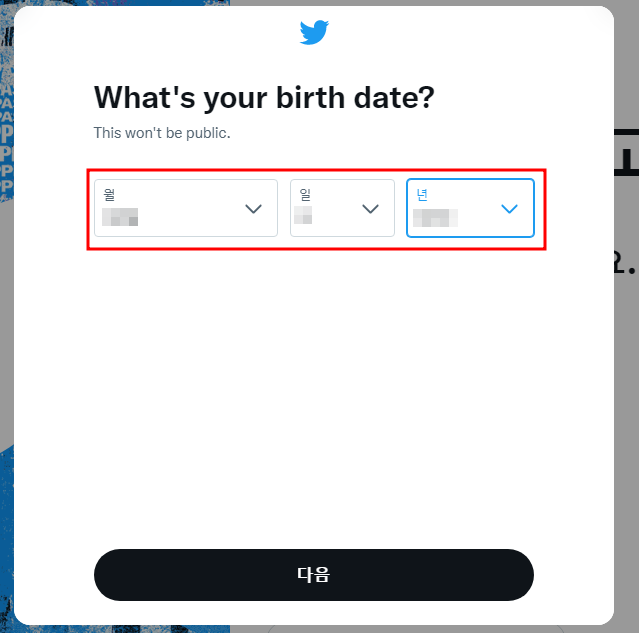Viewport: 639px width, 633px height.
Task: Open the 일 (day) dropdown
Action: (342, 208)
